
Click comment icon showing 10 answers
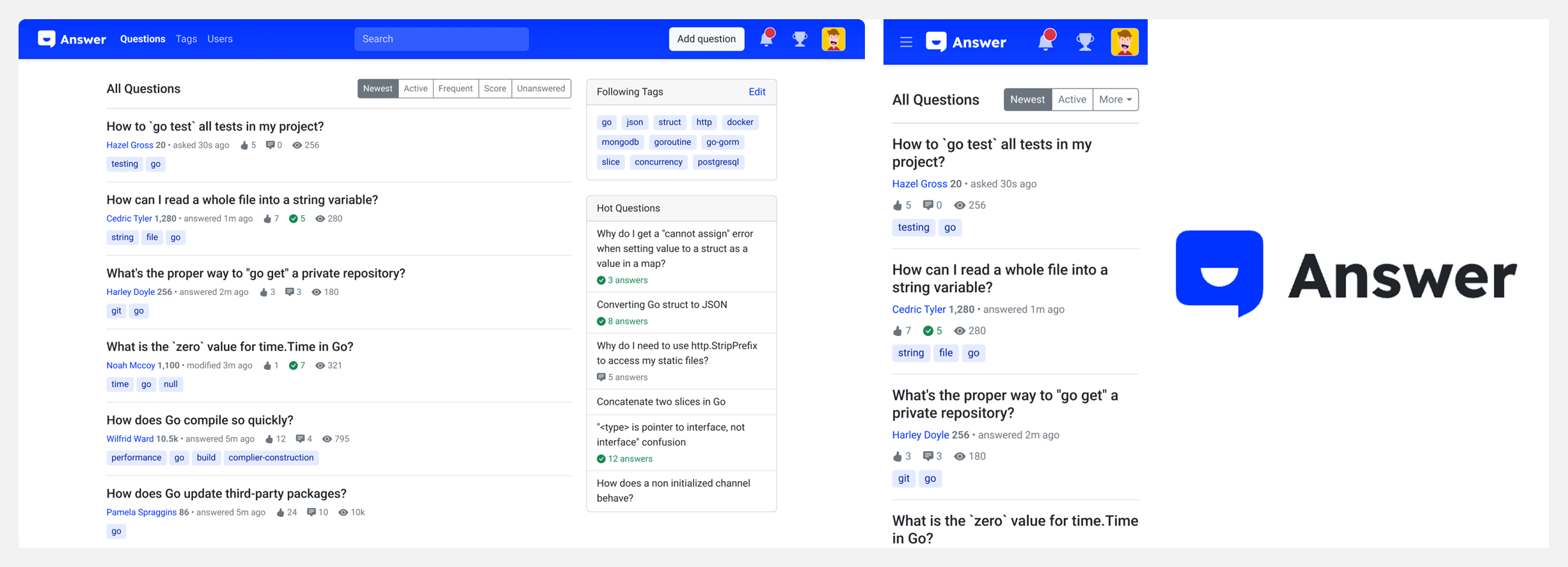pyautogui.click(x=311, y=513)
